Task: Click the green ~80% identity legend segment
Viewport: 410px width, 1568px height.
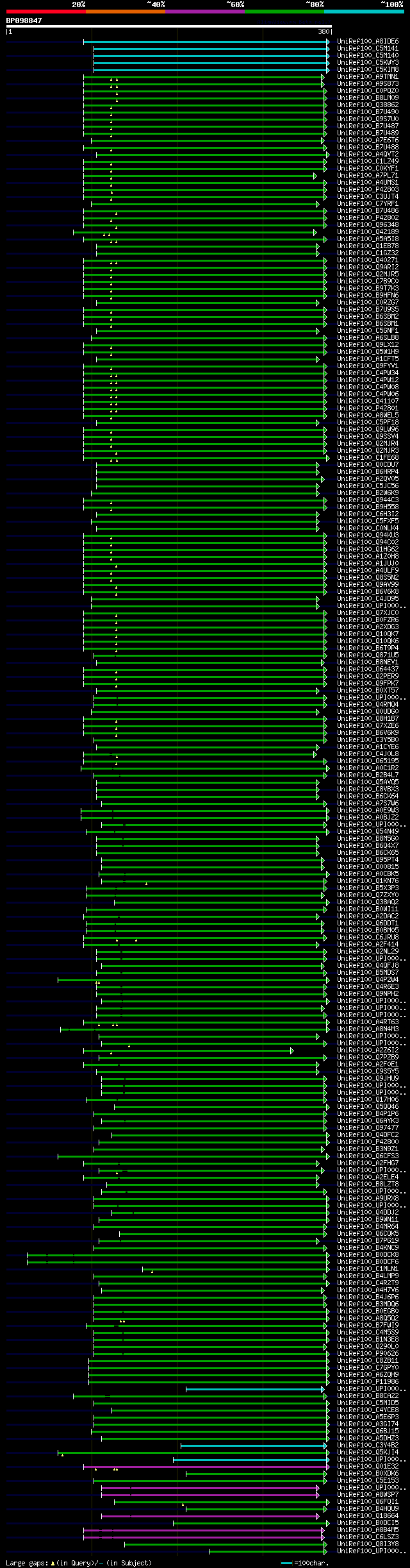Action: tap(284, 12)
